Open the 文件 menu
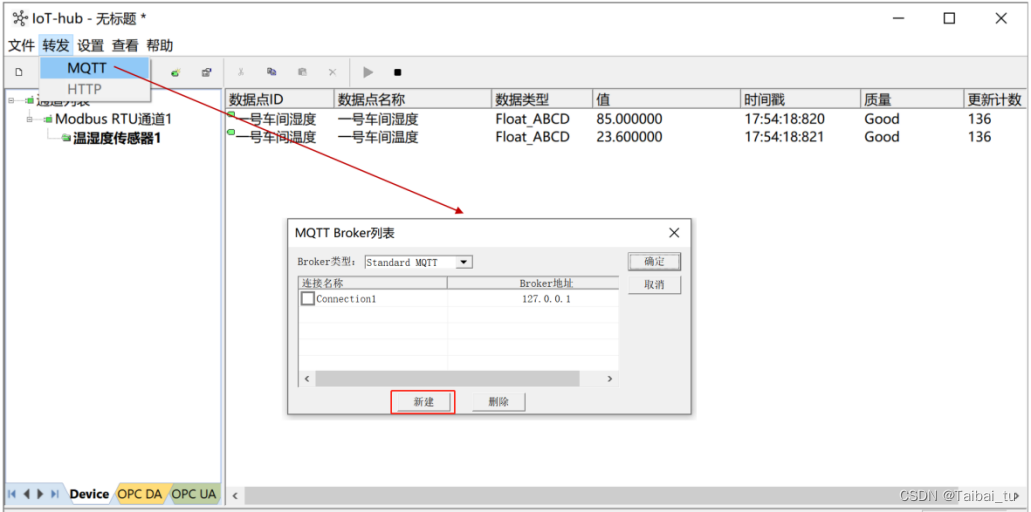This screenshot has height=512, width=1031. tap(21, 45)
